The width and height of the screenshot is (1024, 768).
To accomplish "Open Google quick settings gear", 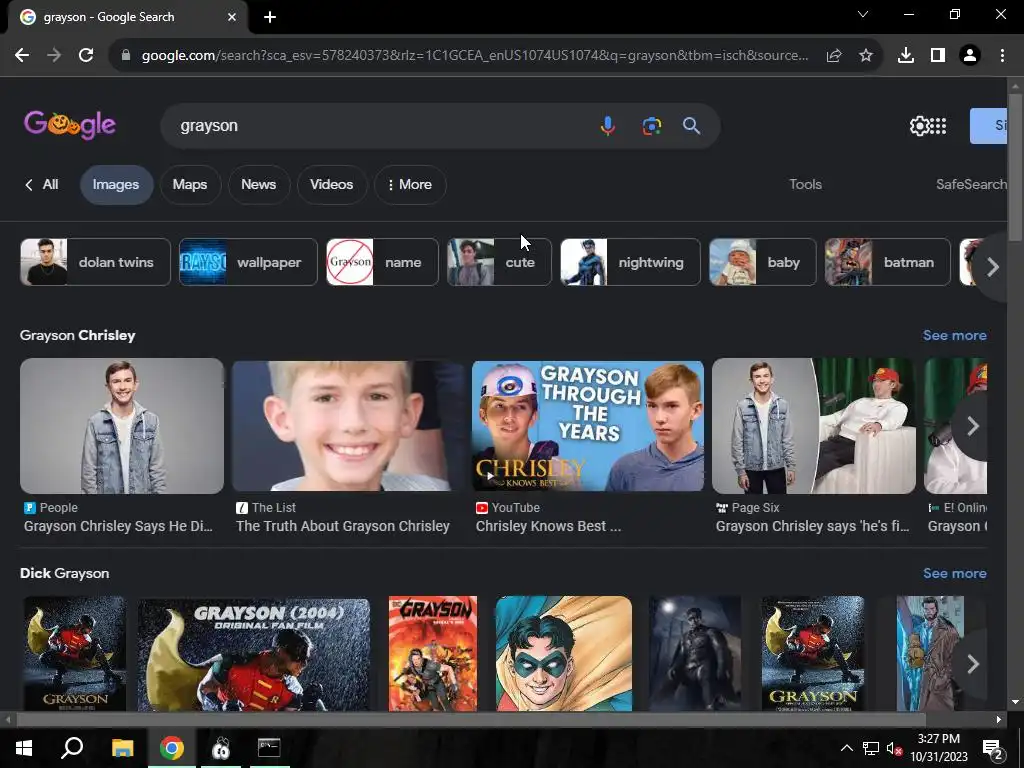I will pyautogui.click(x=919, y=125).
